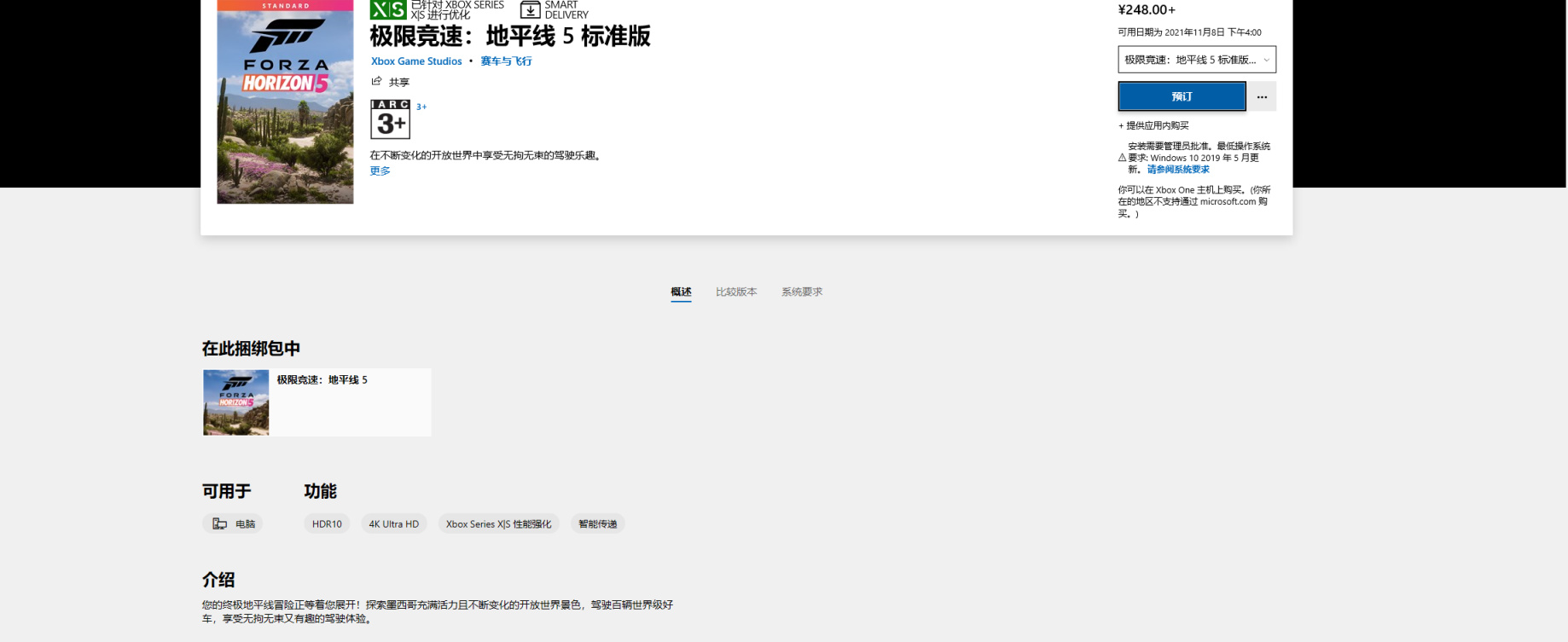Image resolution: width=1568 pixels, height=642 pixels.
Task: Click the 功能 section heading
Action: click(320, 491)
